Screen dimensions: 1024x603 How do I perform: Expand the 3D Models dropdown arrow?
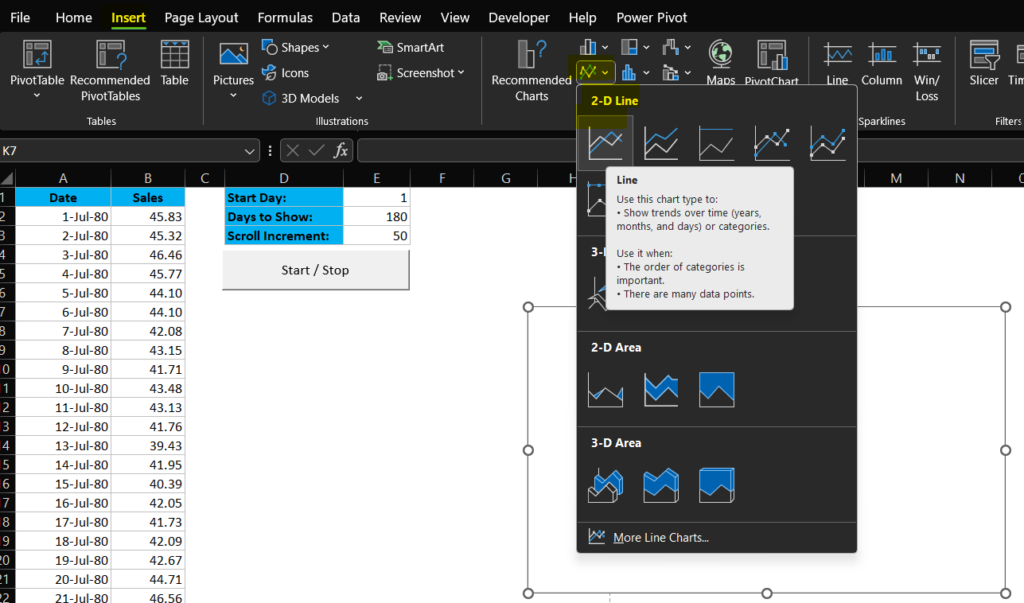[359, 99]
